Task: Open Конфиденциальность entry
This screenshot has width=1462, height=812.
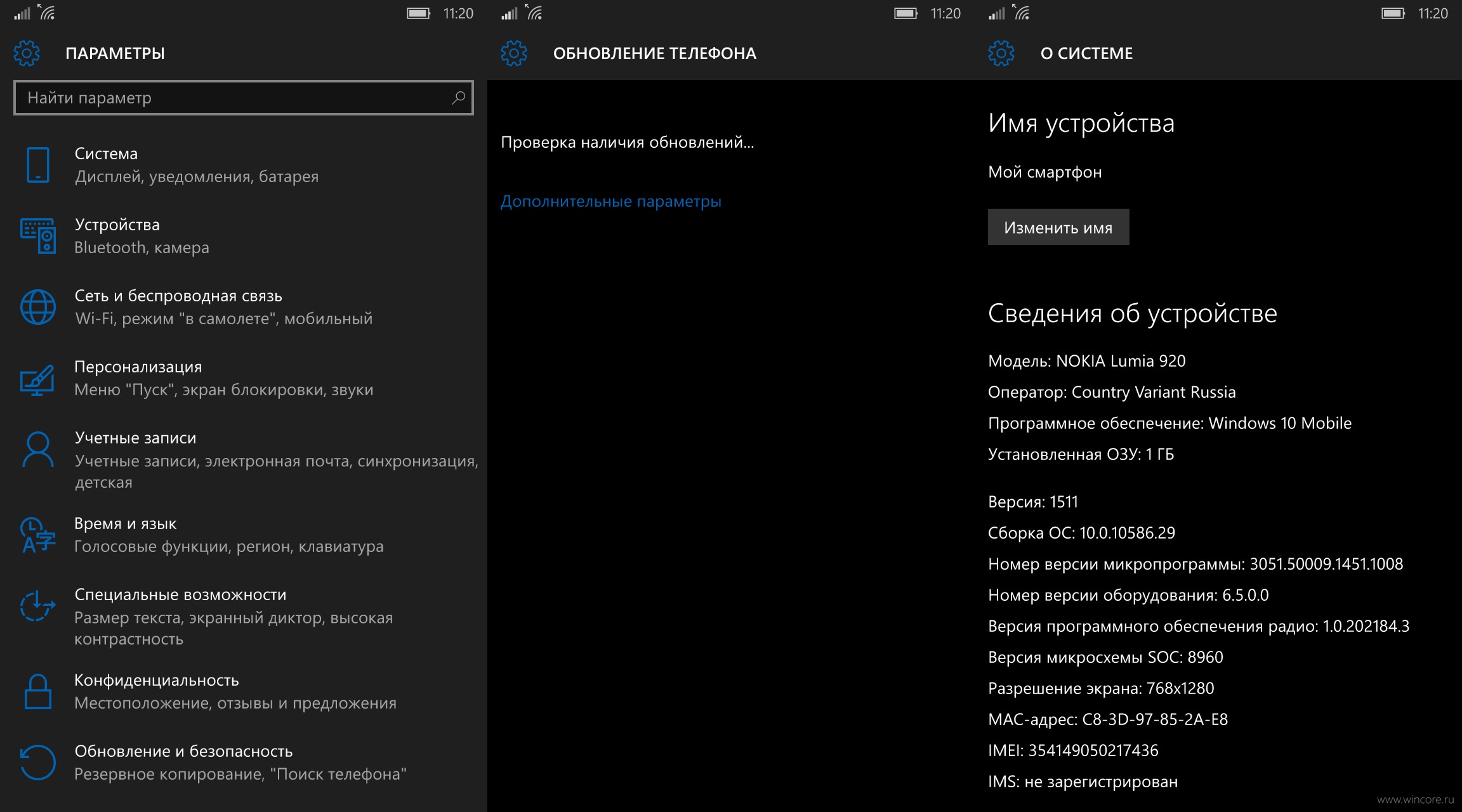Action: 244,691
